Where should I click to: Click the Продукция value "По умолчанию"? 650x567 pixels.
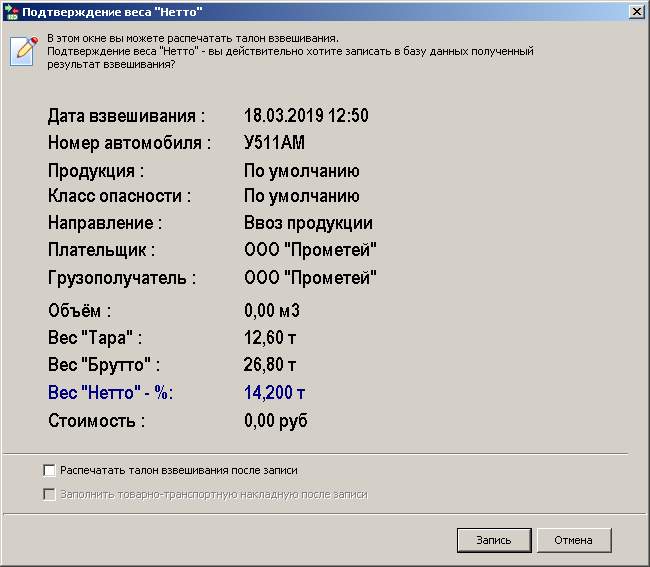(301, 171)
